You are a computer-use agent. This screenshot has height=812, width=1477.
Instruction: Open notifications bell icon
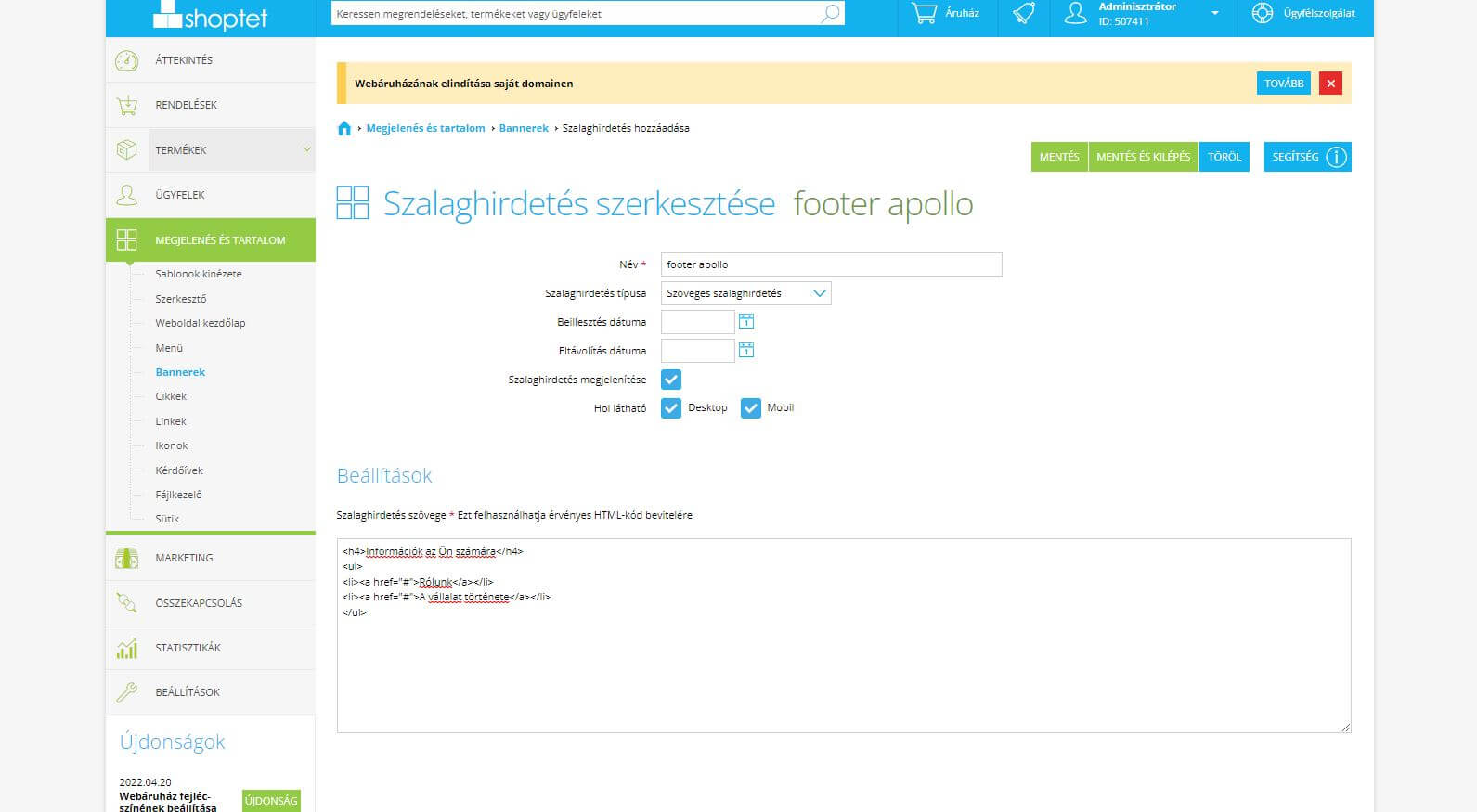tap(1024, 14)
